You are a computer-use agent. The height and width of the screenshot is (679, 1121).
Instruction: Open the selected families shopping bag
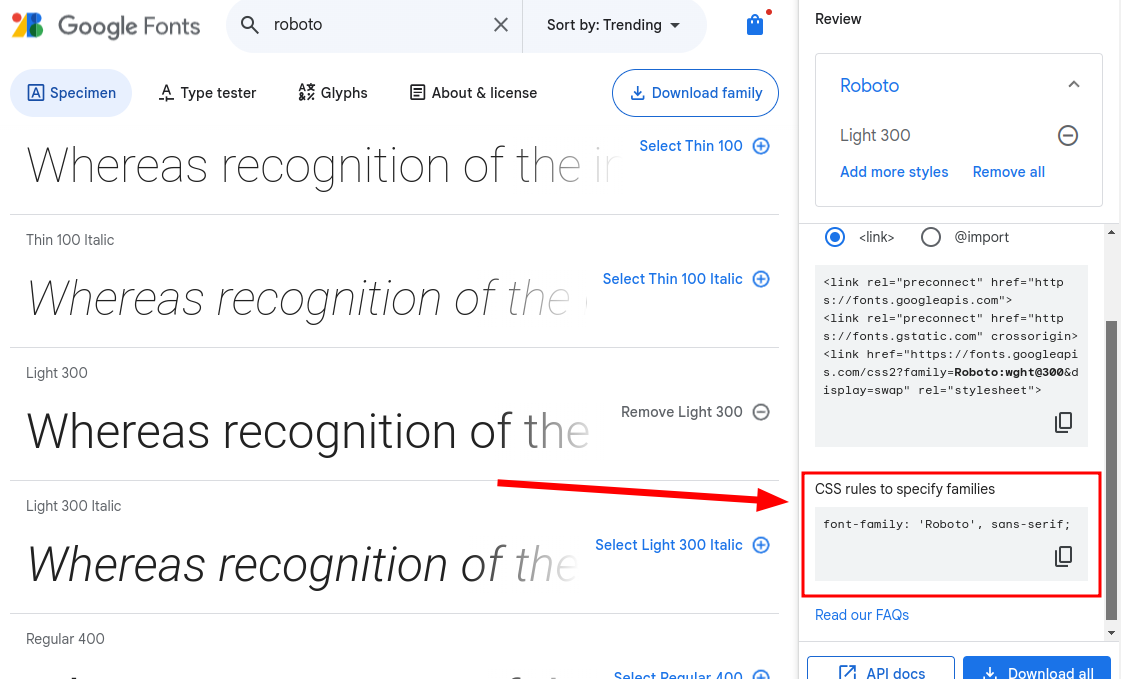click(755, 25)
